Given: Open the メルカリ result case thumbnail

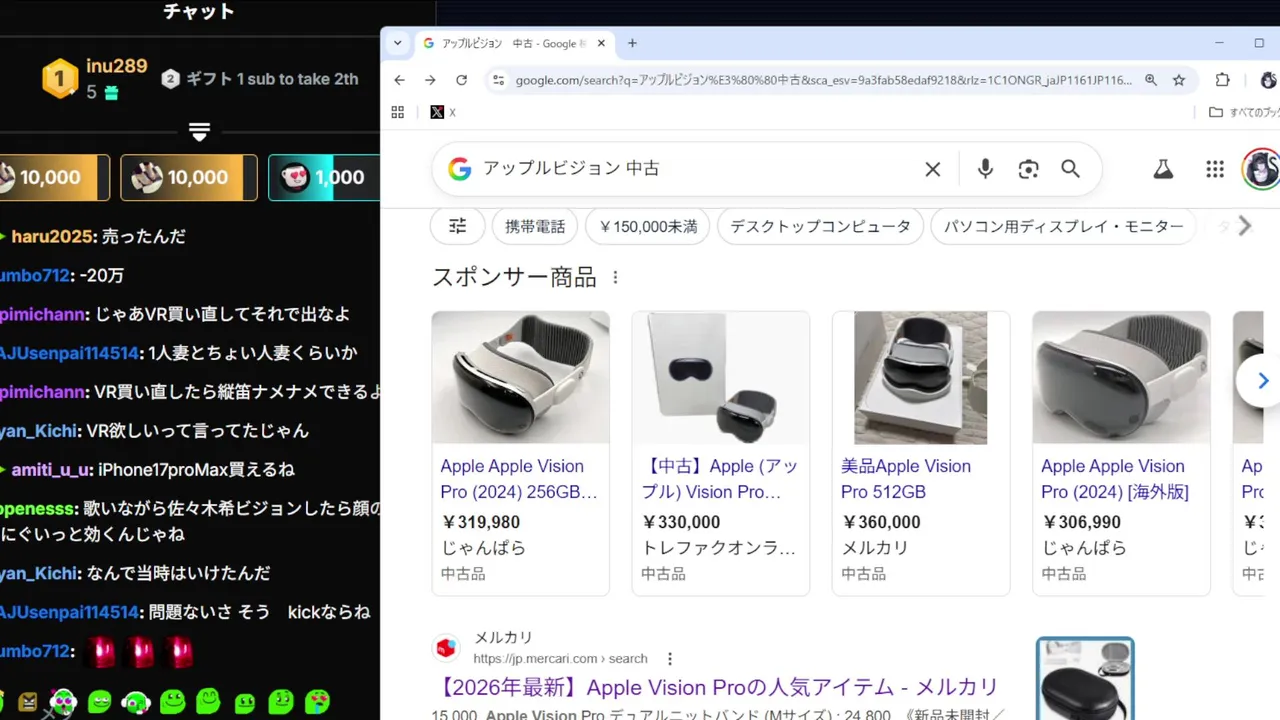Looking at the screenshot, I should coord(1085,679).
